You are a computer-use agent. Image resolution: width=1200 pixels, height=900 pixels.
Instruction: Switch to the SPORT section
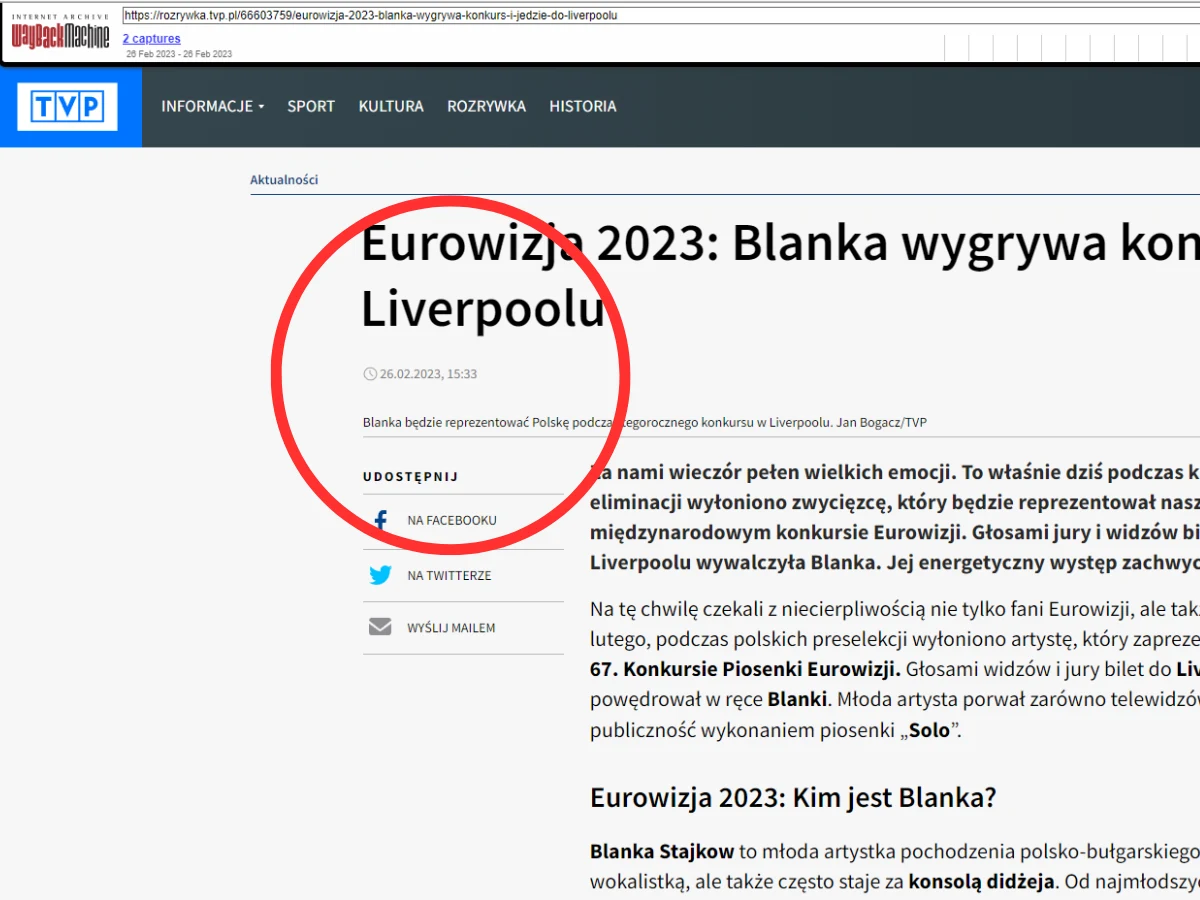[x=310, y=106]
